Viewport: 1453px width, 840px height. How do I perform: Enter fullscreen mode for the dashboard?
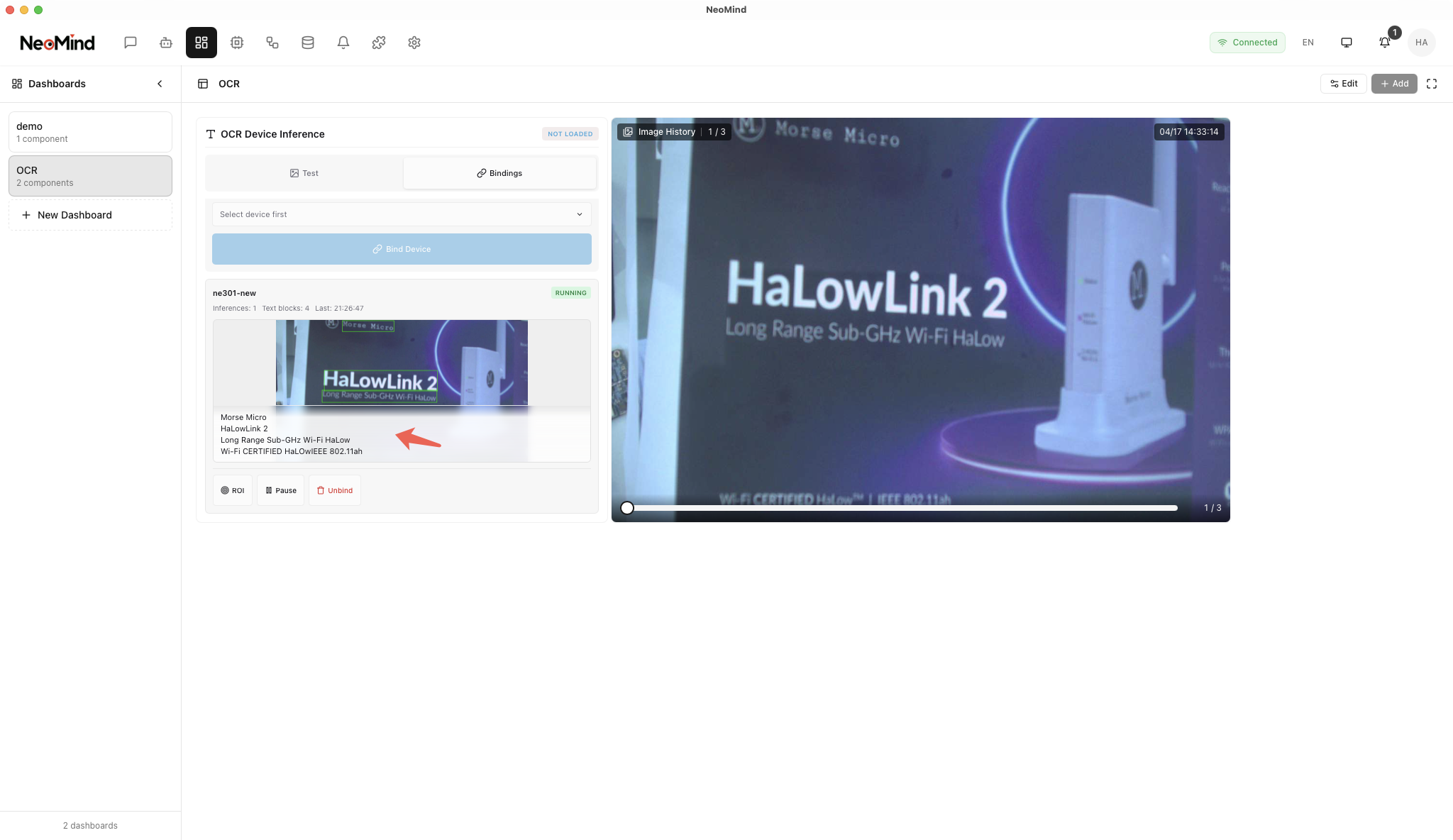1432,84
